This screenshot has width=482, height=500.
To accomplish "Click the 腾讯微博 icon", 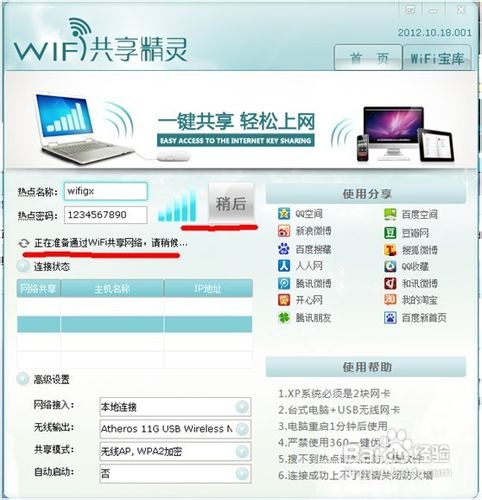I will tap(284, 283).
